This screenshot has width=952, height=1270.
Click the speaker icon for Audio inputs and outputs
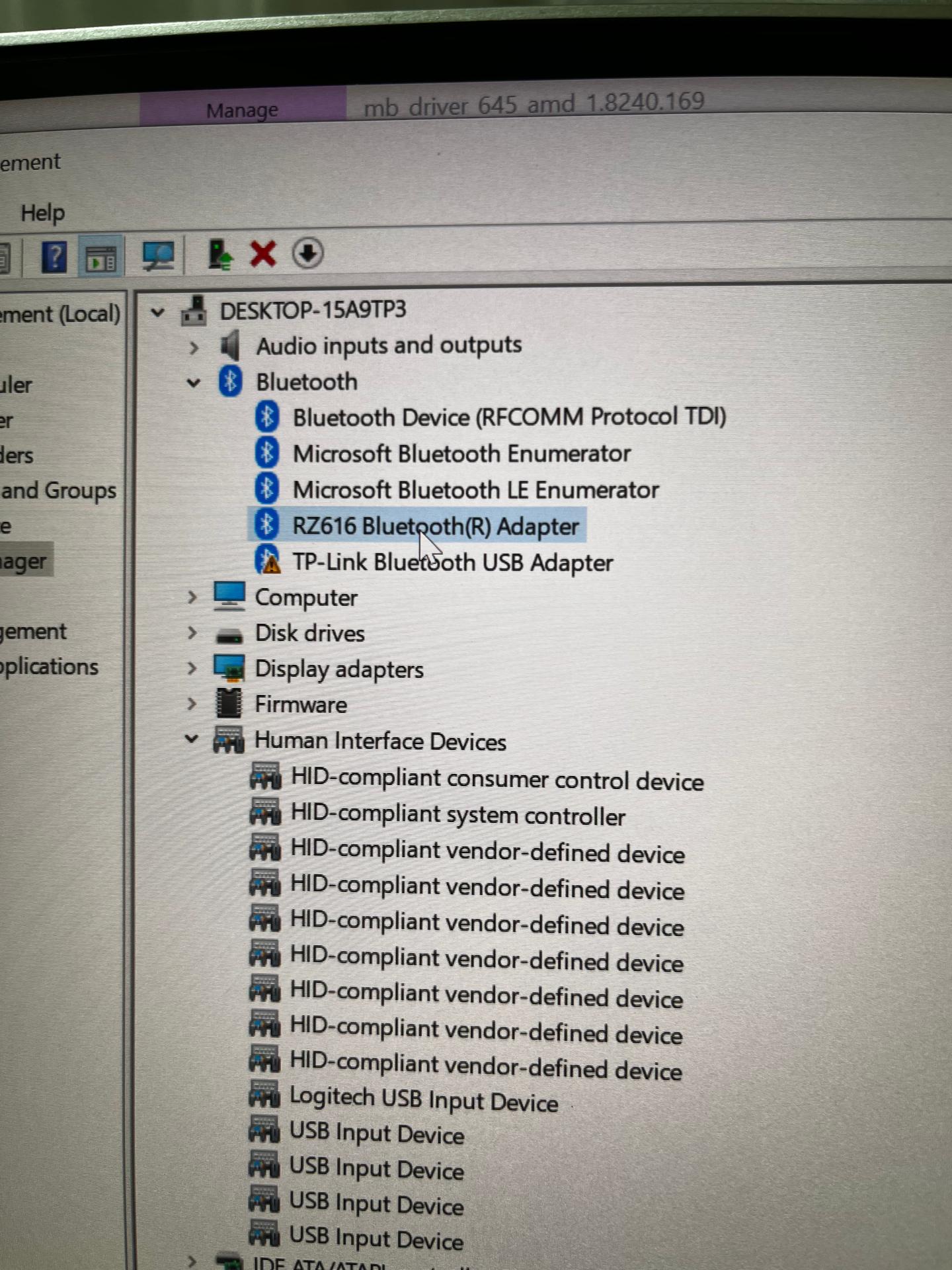tap(229, 346)
